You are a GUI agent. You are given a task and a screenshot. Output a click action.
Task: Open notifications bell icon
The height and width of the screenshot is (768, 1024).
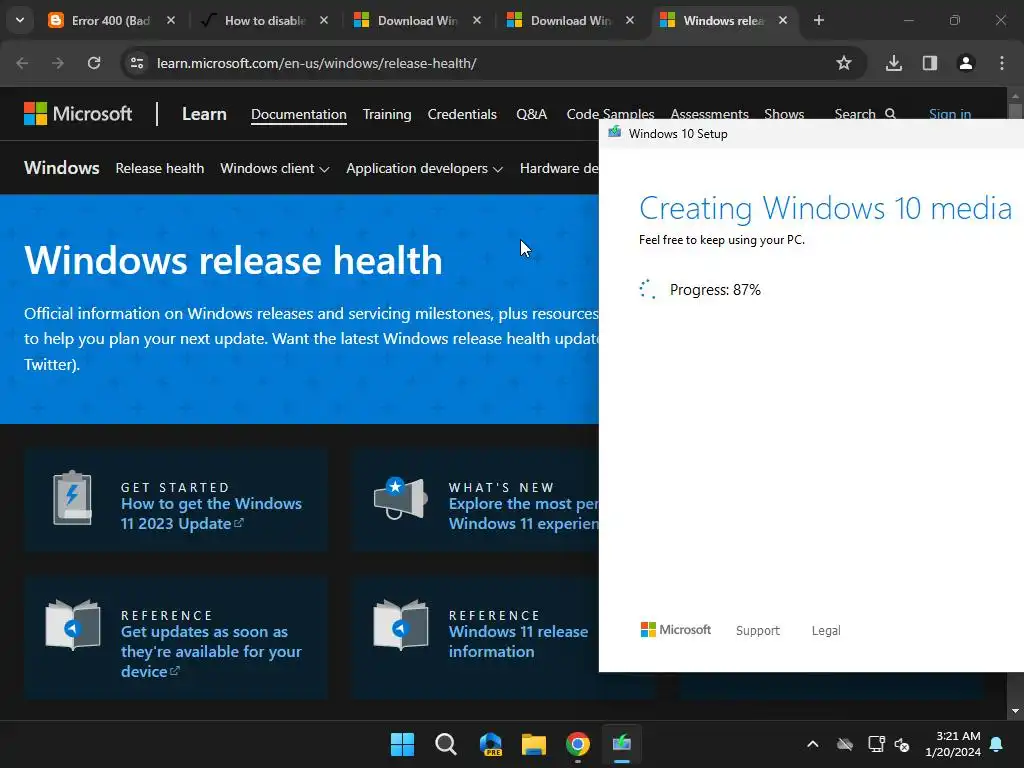click(x=997, y=744)
